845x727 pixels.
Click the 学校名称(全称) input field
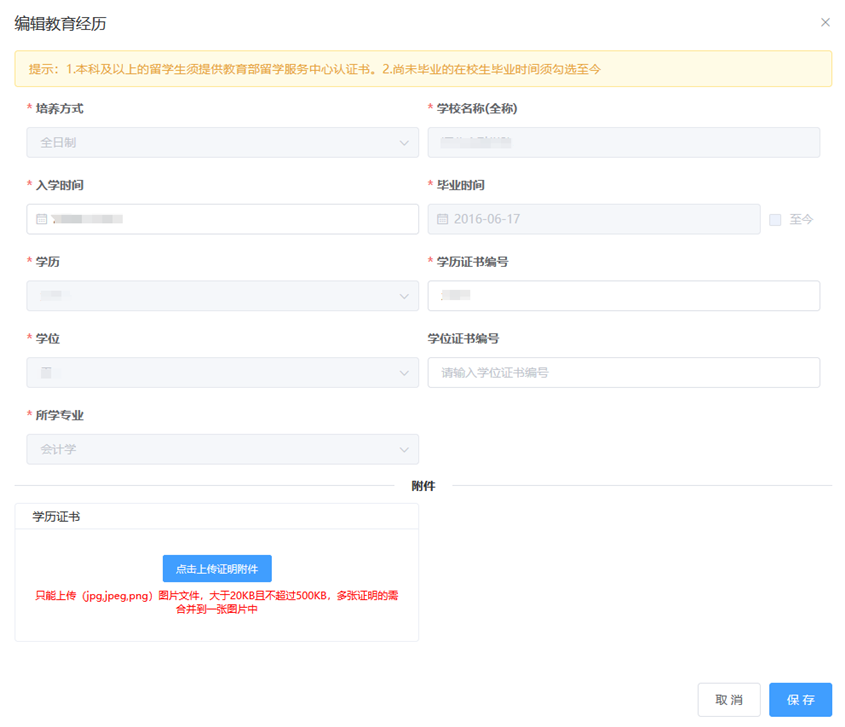tap(623, 143)
